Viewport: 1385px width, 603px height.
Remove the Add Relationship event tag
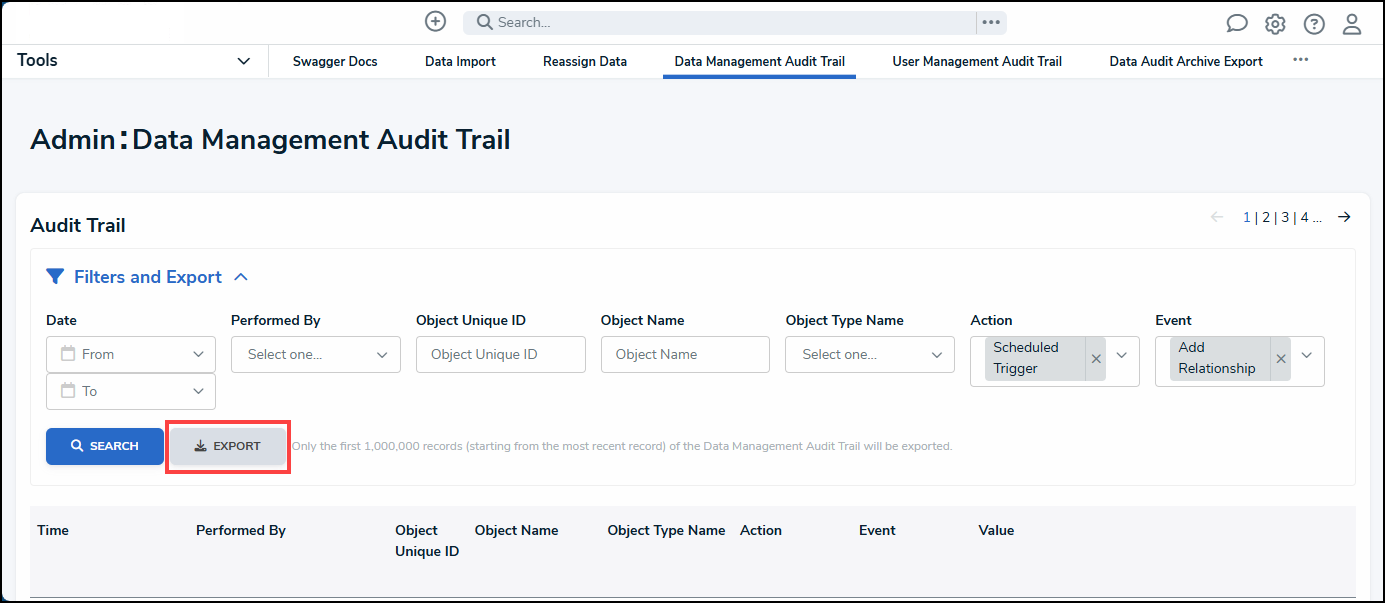[1281, 359]
